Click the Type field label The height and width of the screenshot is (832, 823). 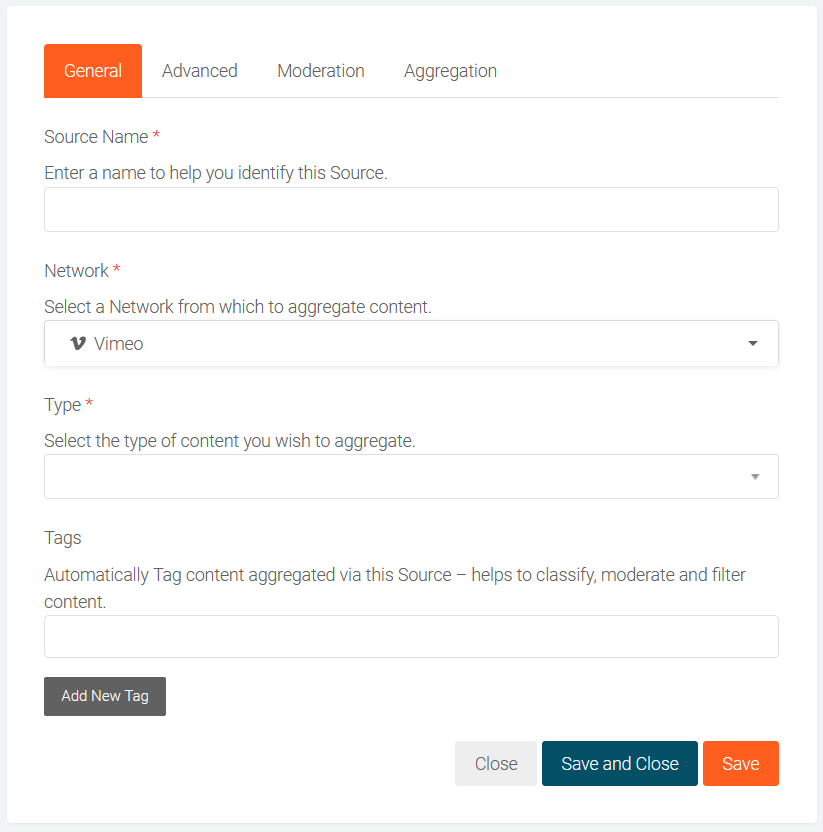click(62, 405)
